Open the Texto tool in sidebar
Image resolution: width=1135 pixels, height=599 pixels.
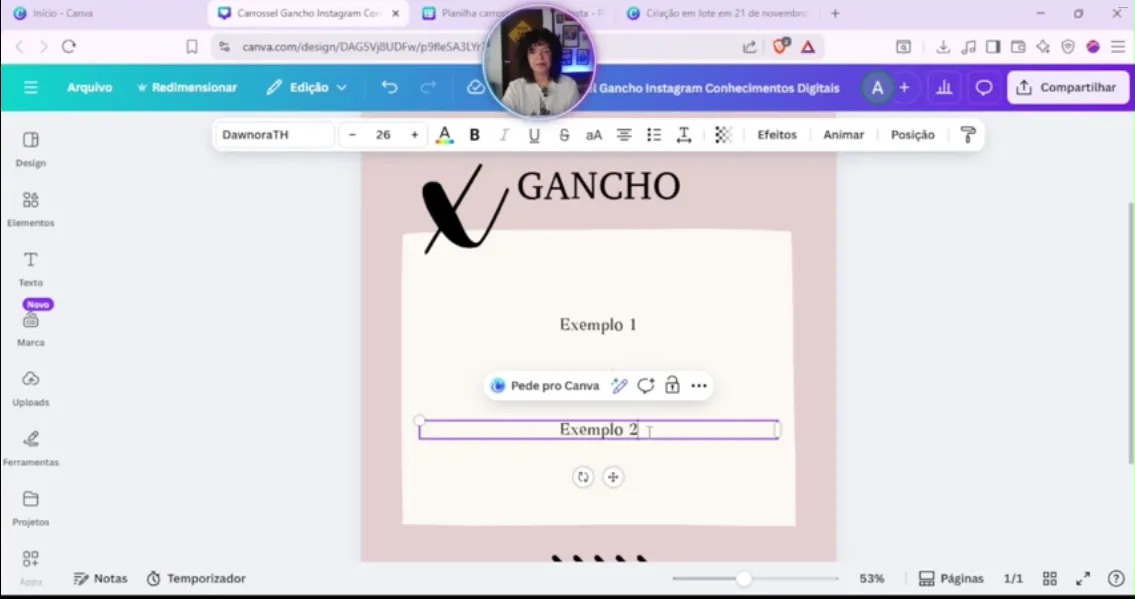pos(30,268)
